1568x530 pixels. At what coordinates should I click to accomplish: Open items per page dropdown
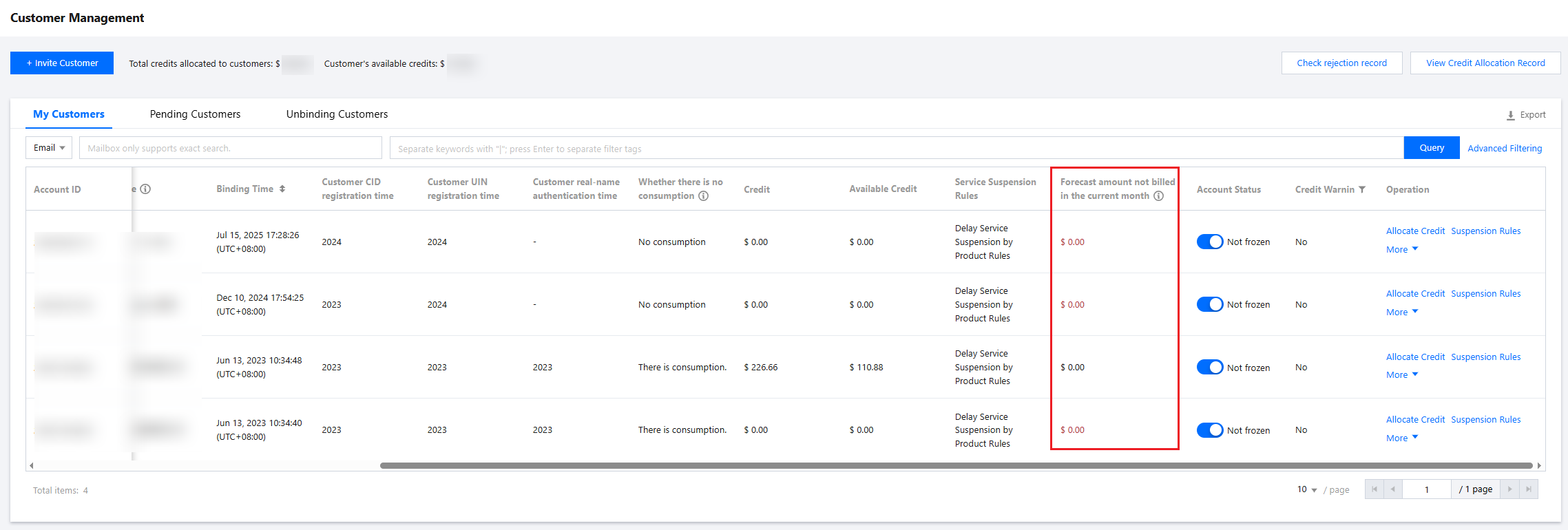(1306, 489)
